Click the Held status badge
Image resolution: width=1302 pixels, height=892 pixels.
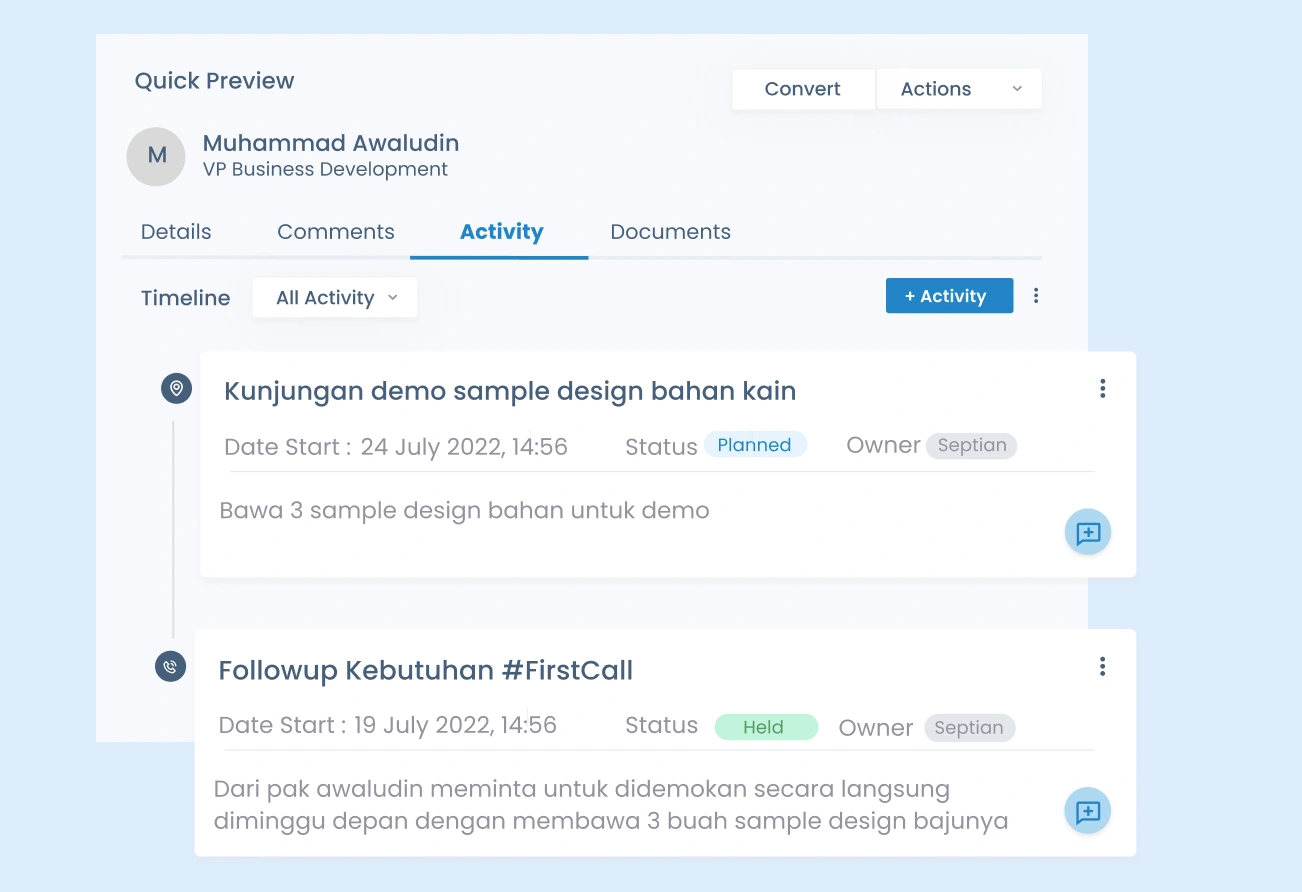[x=766, y=727]
